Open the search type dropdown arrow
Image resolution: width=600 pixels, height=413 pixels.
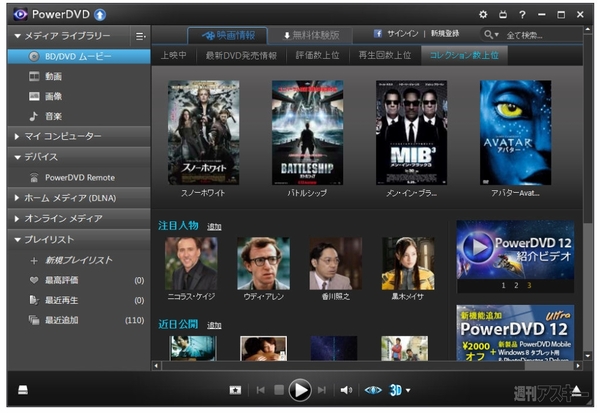pos(497,35)
